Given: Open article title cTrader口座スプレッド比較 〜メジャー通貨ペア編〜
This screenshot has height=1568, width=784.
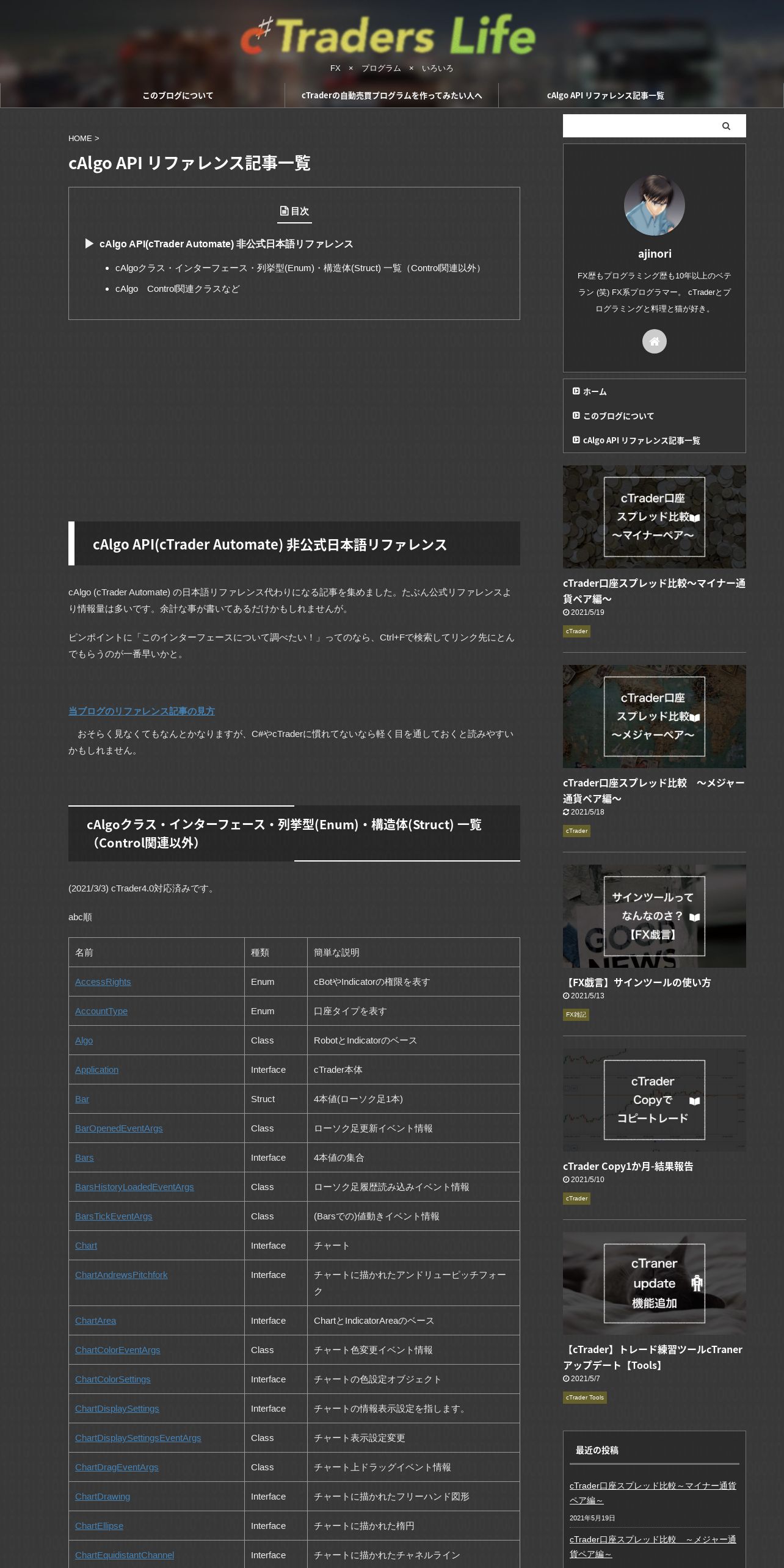Looking at the screenshot, I should [654, 791].
